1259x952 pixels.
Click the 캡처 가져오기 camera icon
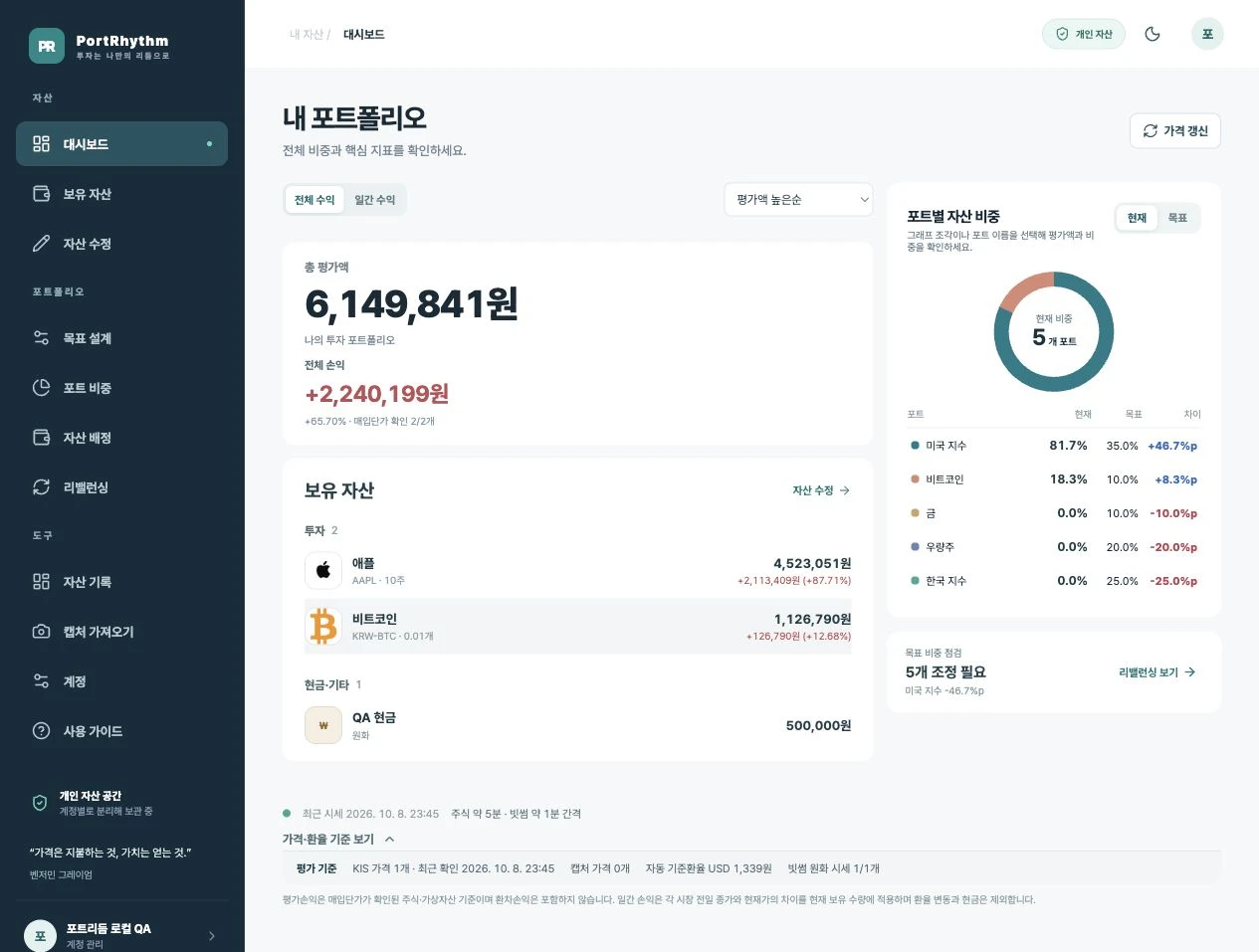41,631
